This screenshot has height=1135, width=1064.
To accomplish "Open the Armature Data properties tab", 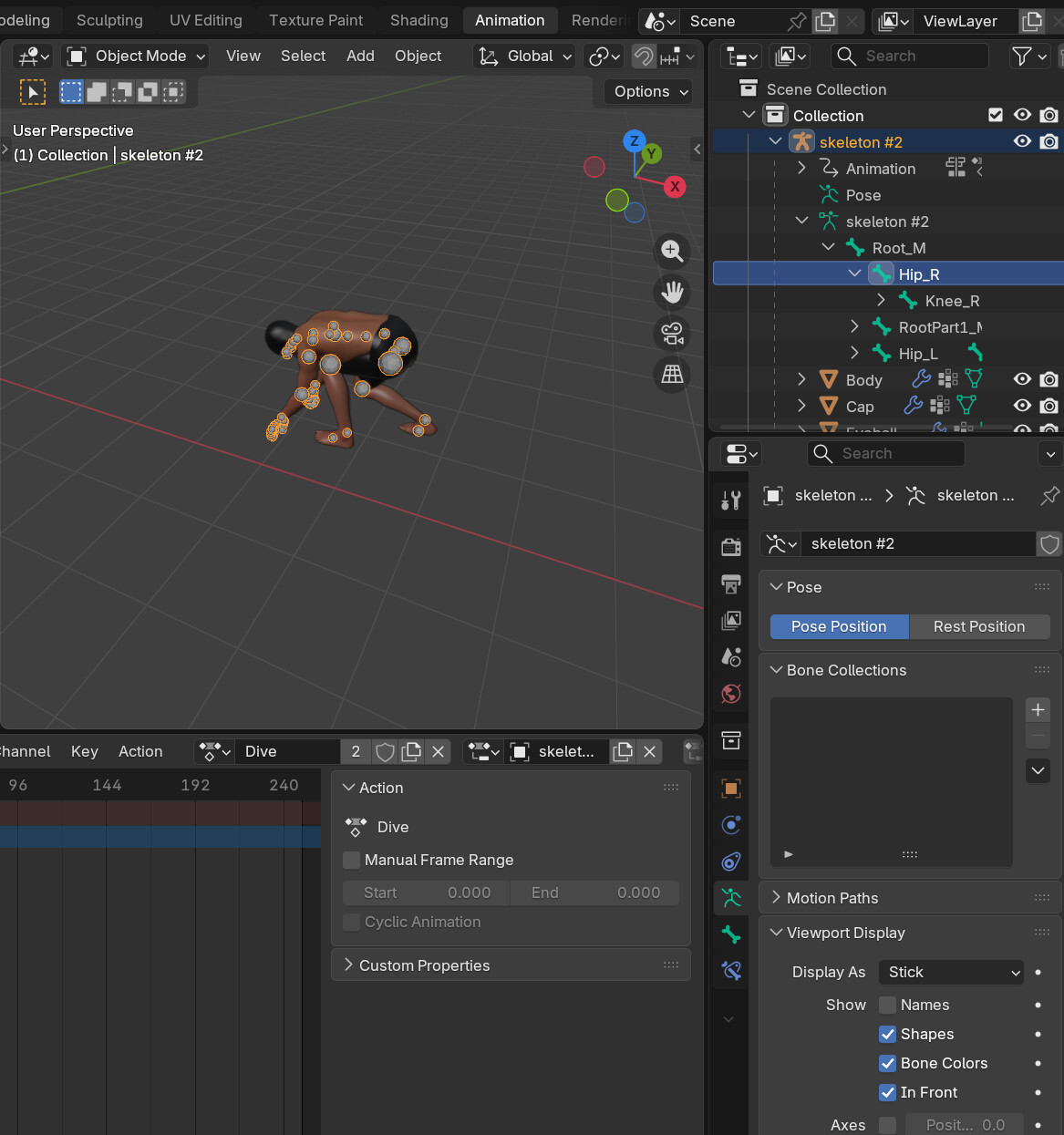I will (x=731, y=898).
